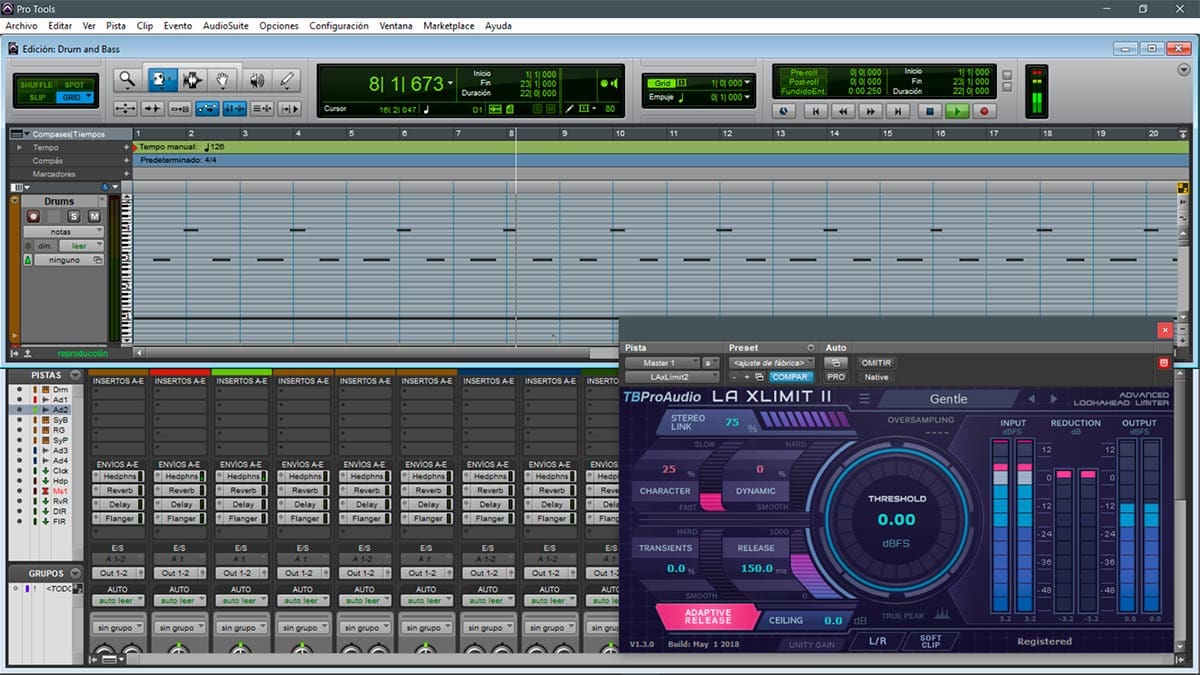Open the Drums track view selector 'notas'
Viewport: 1200px width, 675px height.
(62, 231)
